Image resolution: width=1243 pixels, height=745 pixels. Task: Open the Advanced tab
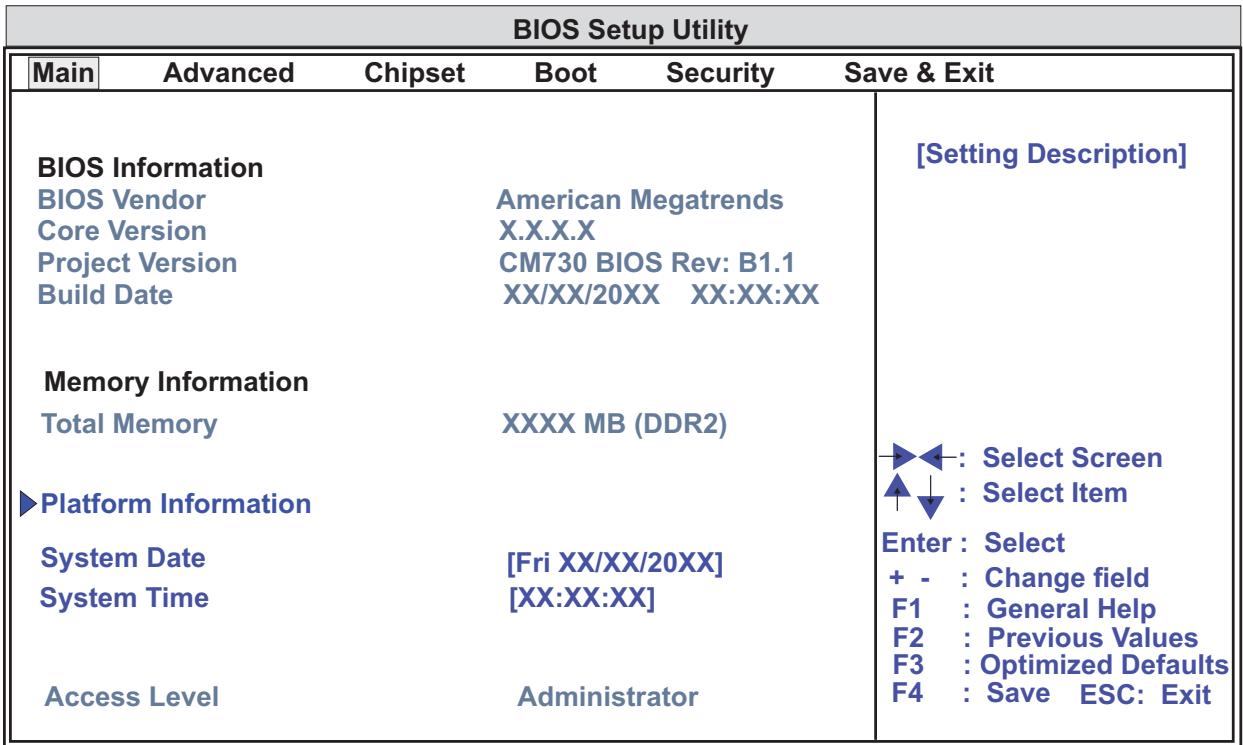click(x=228, y=72)
